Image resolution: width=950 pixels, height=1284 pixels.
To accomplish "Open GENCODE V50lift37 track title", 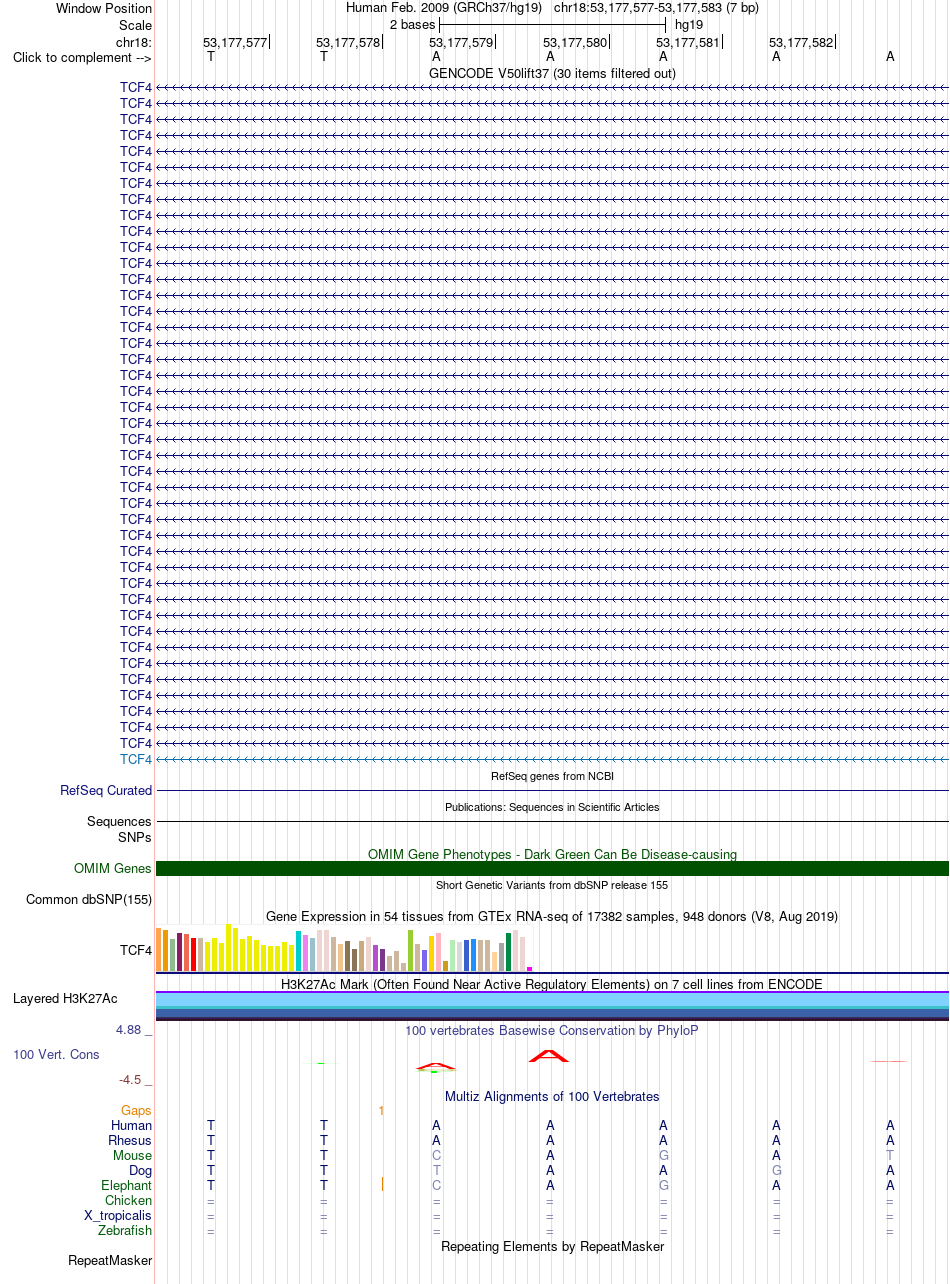I will (552, 73).
